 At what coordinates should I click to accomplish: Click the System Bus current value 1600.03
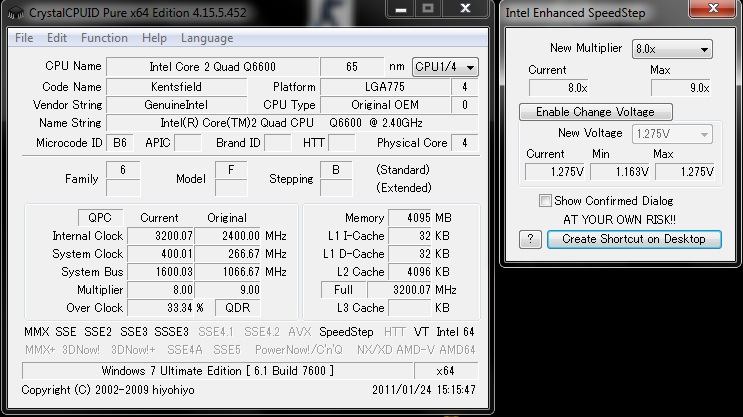point(161,272)
